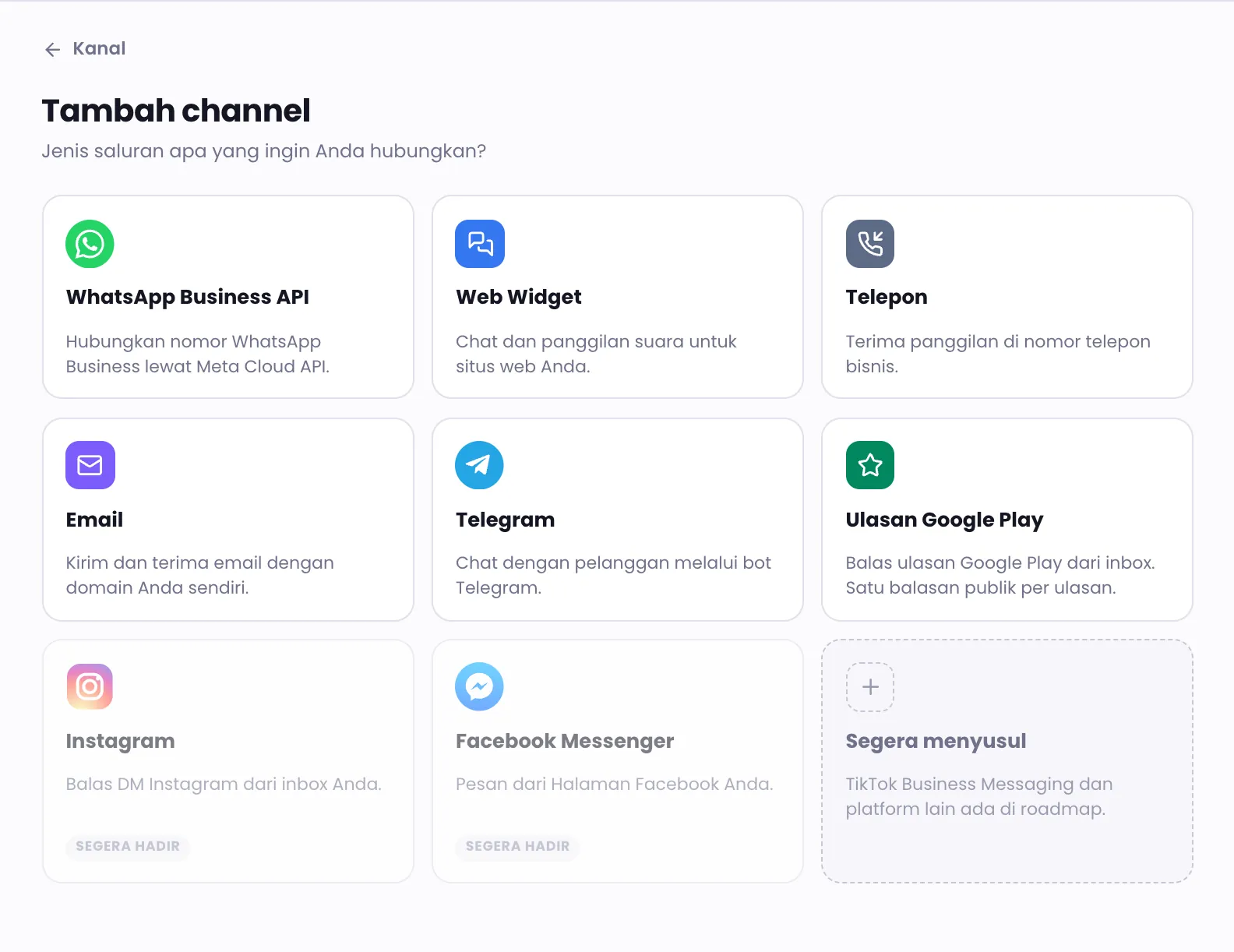Viewport: 1234px width, 952px height.
Task: Click 'TikTok Business Messaging' roadmap text
Action: point(979,796)
